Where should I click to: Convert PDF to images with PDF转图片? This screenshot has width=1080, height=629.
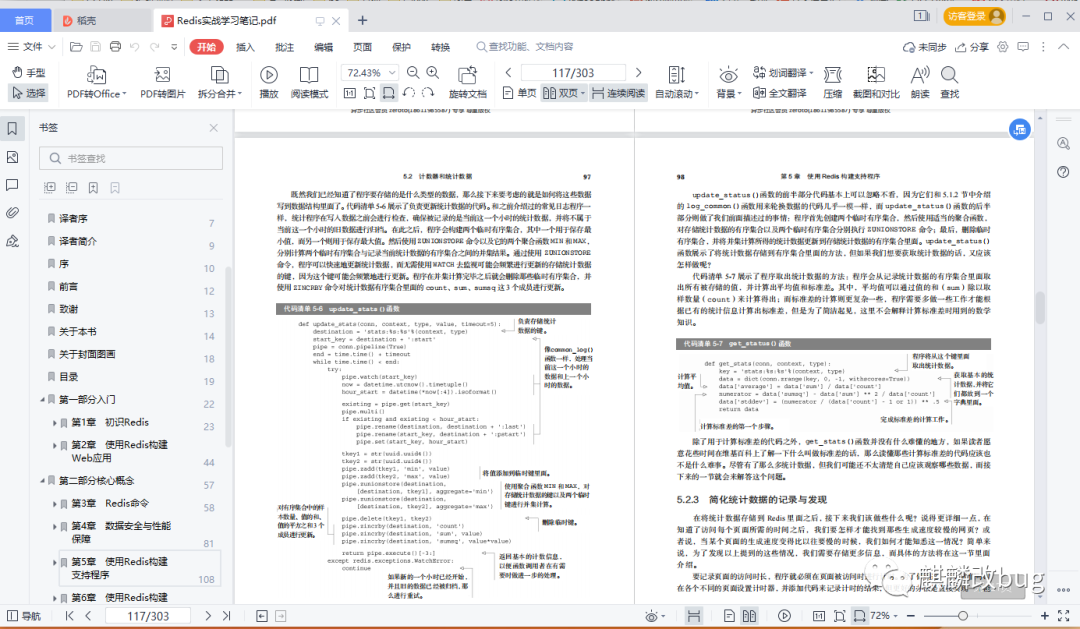coord(163,83)
